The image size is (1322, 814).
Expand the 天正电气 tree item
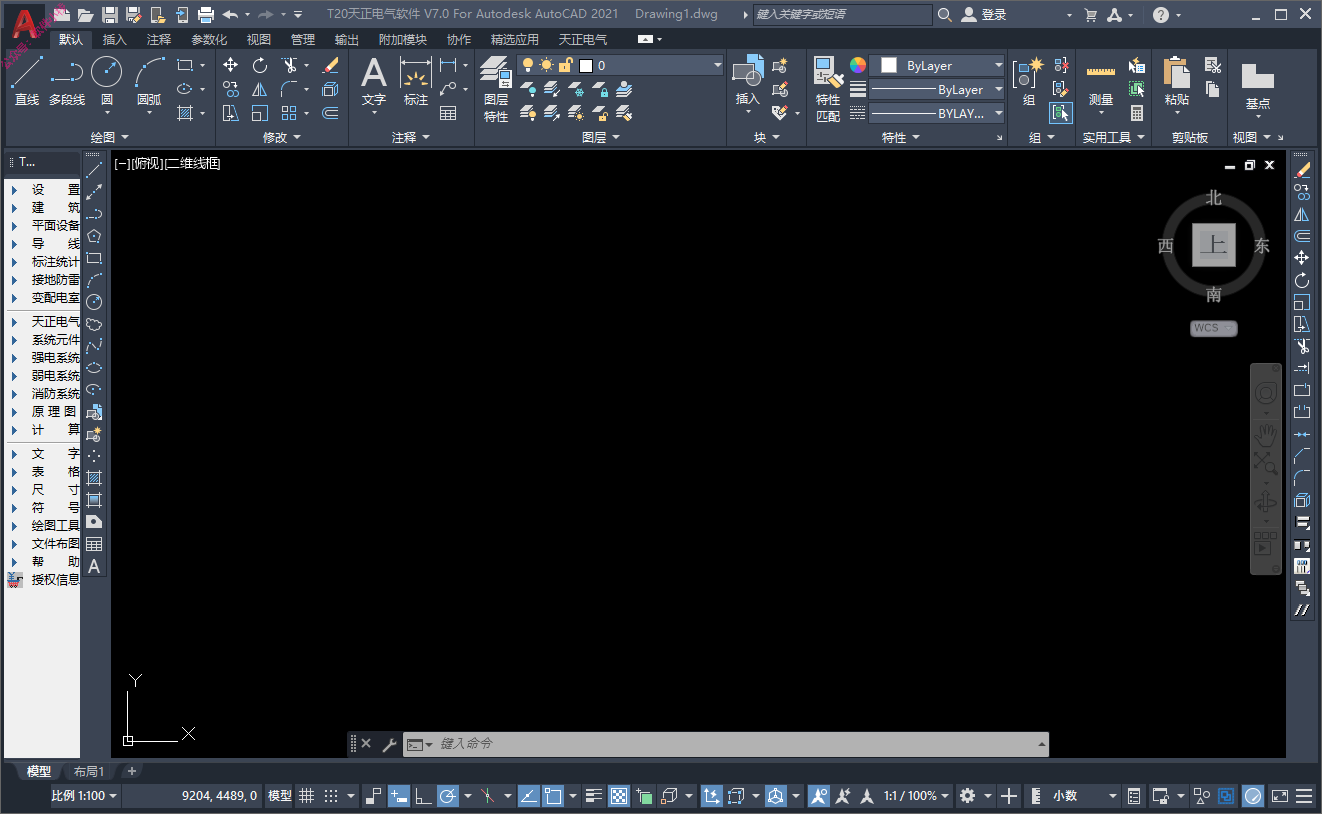[x=14, y=322]
